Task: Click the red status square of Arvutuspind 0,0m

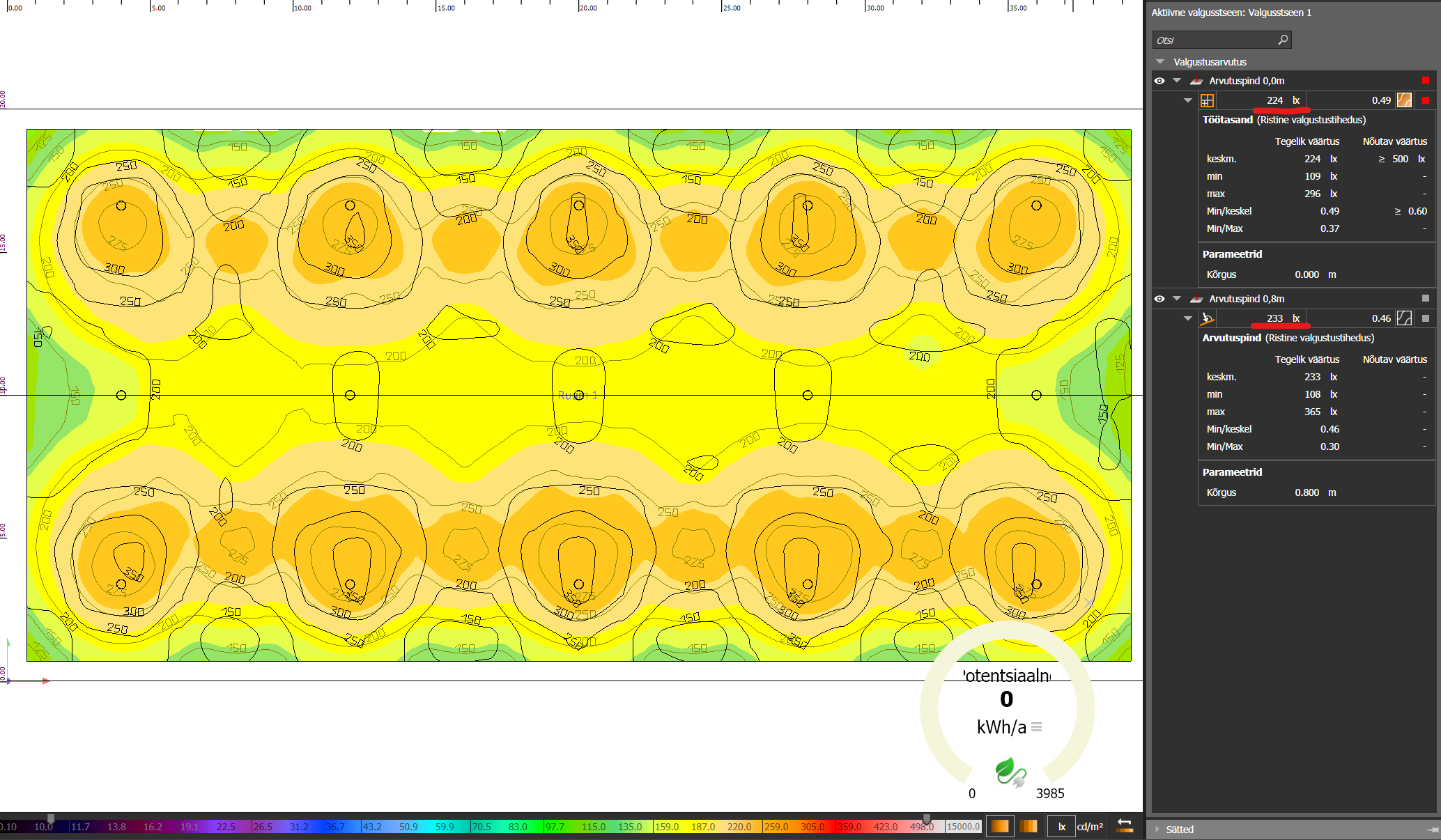Action: (x=1426, y=81)
